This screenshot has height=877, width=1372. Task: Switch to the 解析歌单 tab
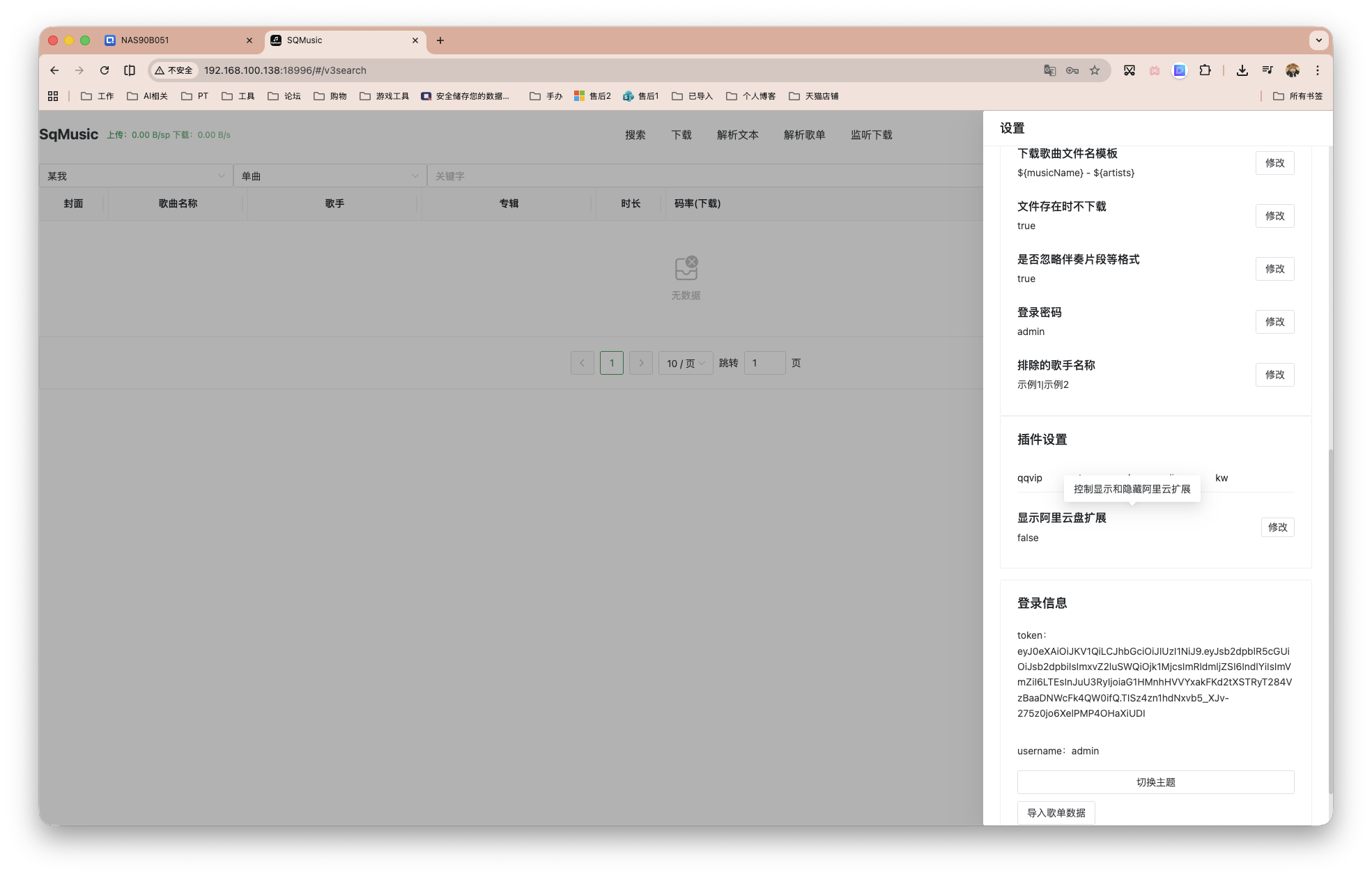(x=804, y=134)
